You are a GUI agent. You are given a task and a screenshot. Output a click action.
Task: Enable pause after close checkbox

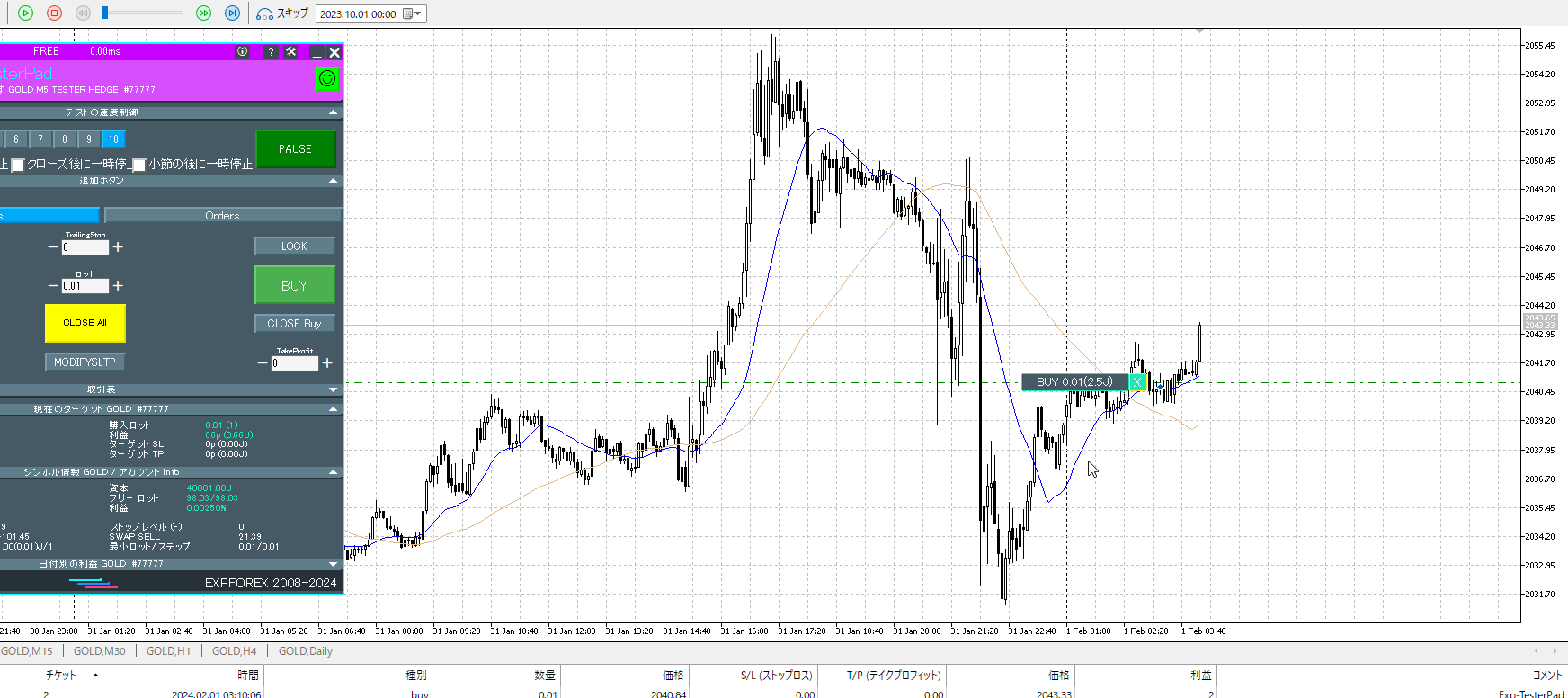[17, 165]
